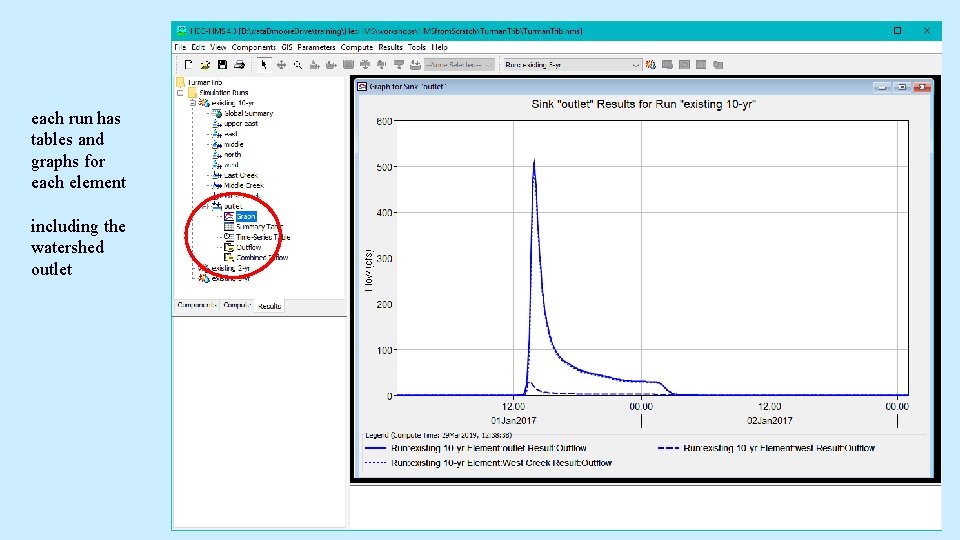960x540 pixels.
Task: Select the existing 2-yr run
Action: pos(230,268)
